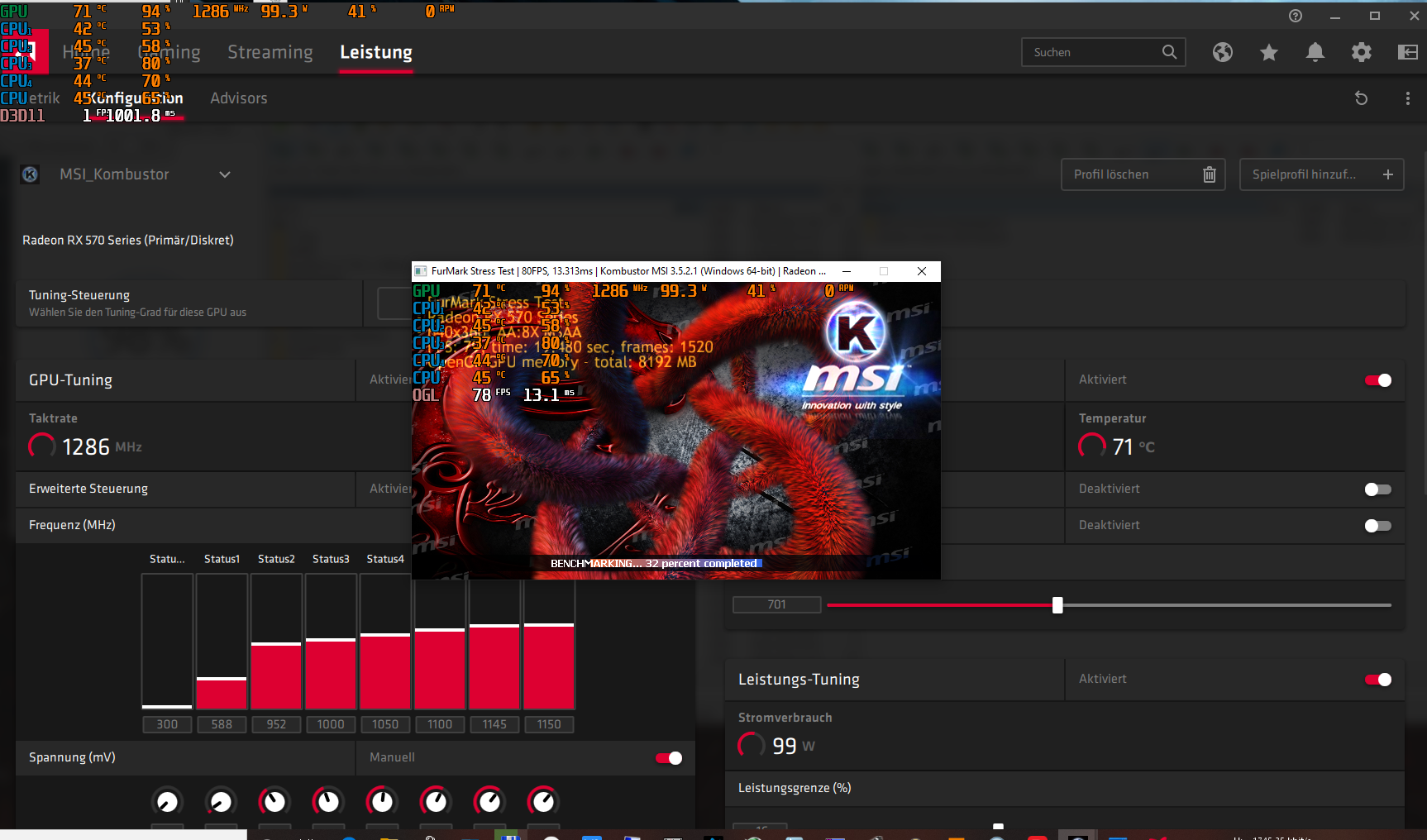Open favorites with the star icon
1427x840 pixels.
[1269, 52]
